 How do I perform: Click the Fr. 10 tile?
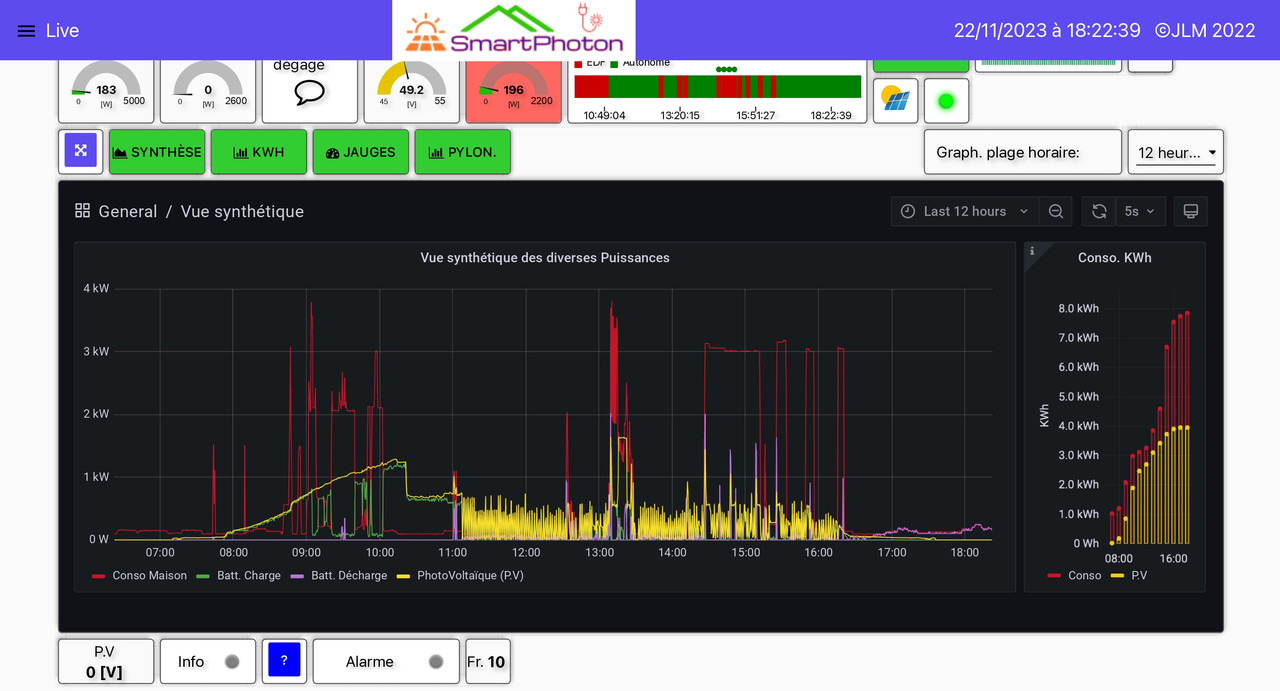click(x=487, y=661)
